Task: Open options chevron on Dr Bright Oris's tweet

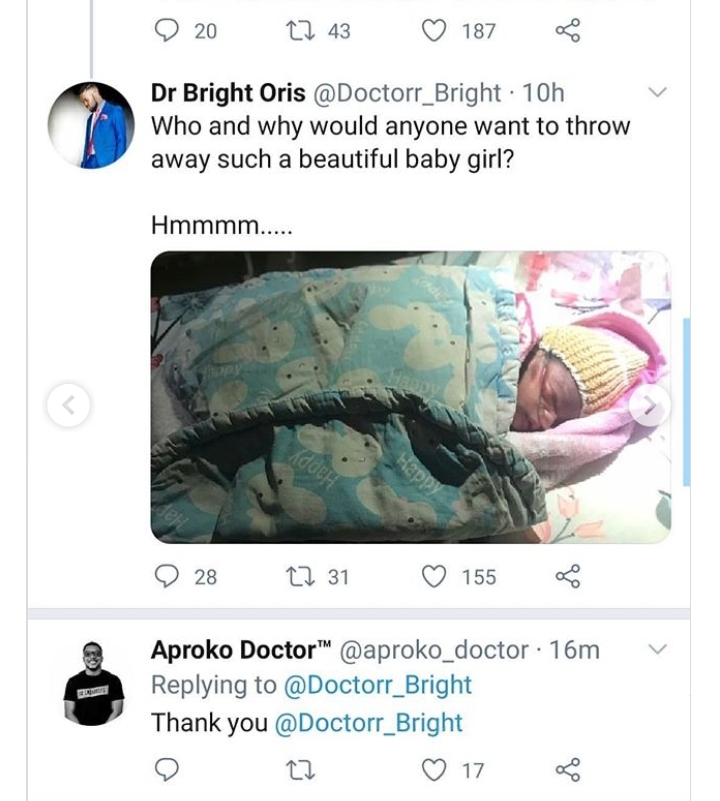Action: pyautogui.click(x=657, y=93)
